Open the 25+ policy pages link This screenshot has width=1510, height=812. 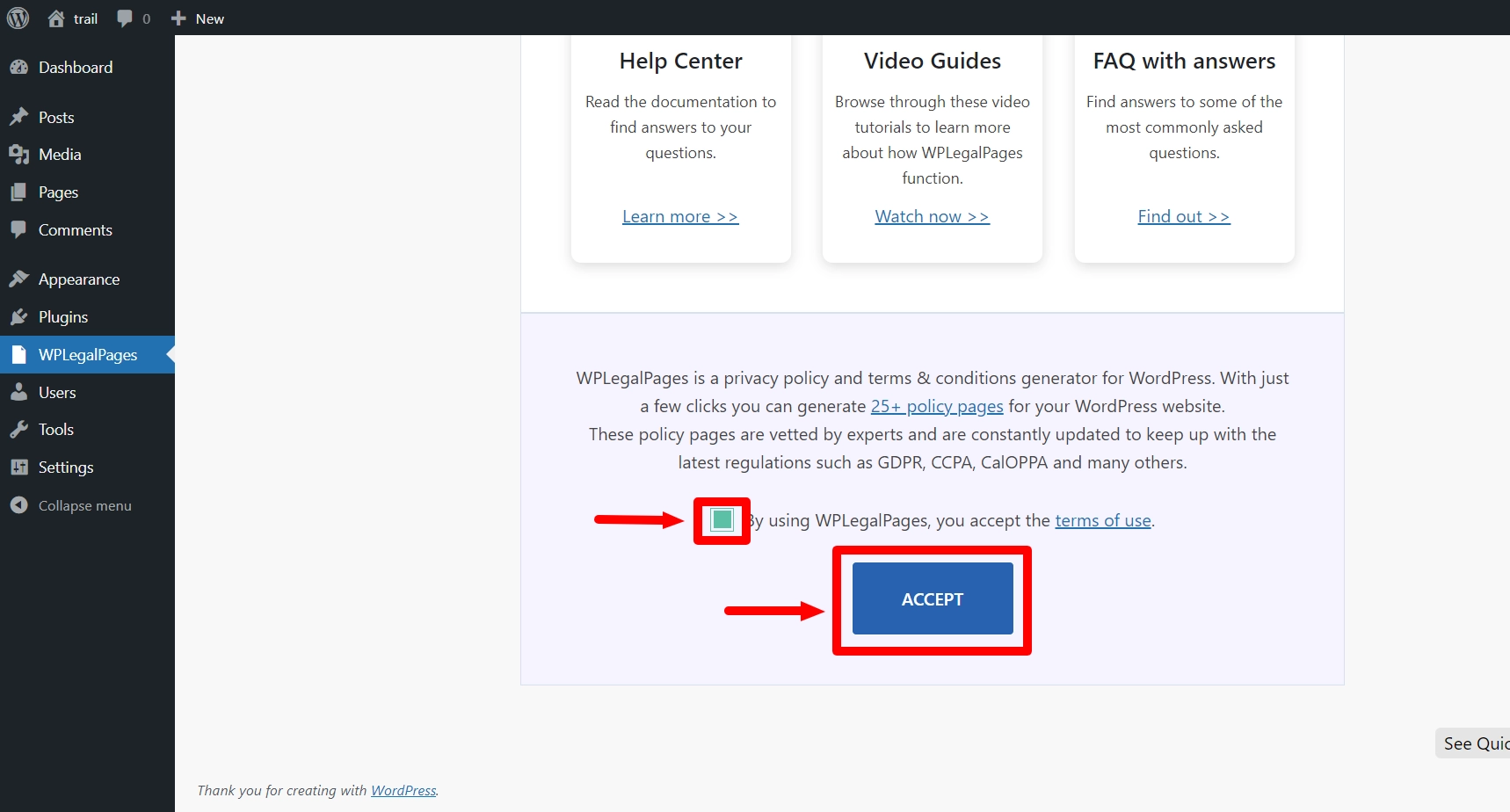click(x=937, y=407)
